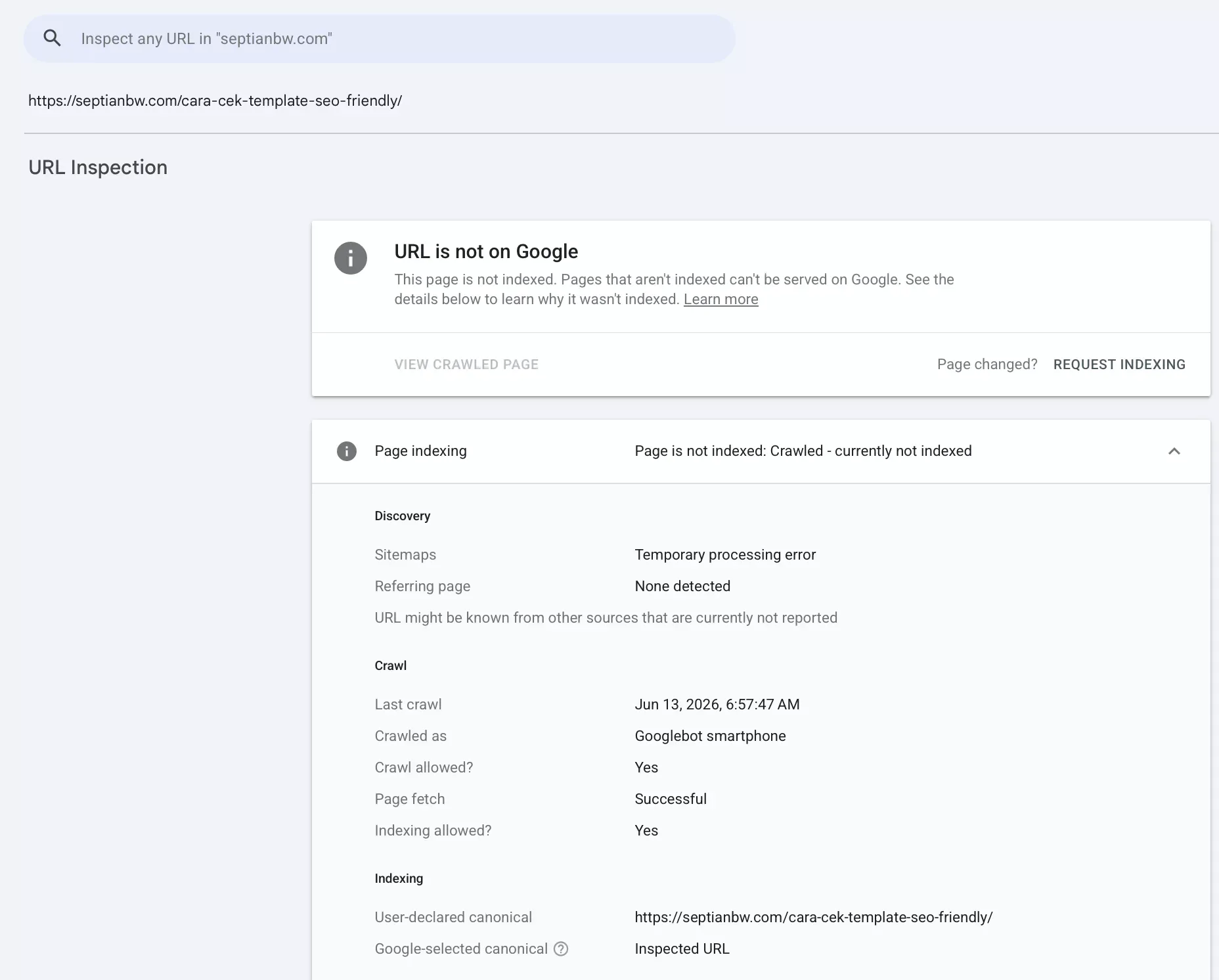1219x980 pixels.
Task: Click the Successful page fetch value
Action: click(x=671, y=799)
